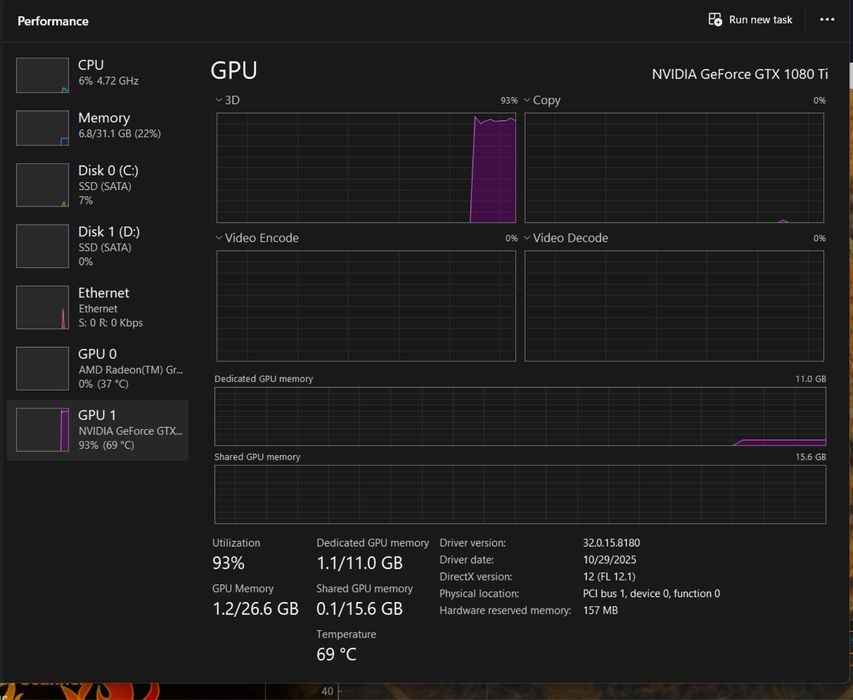Screen dimensions: 853x700
Task: Select the Memory performance entry
Action: (x=98, y=128)
